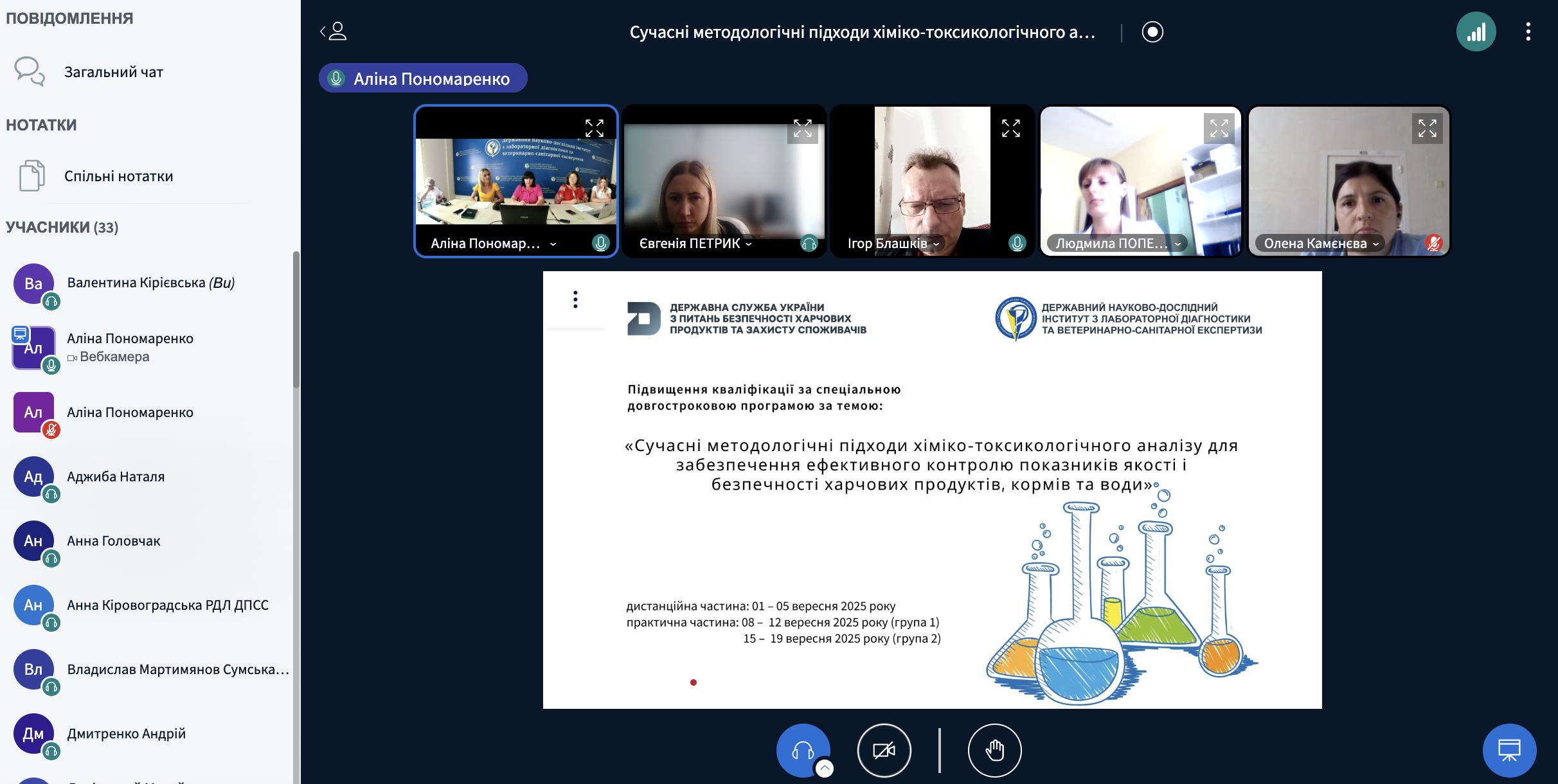
Task: Open presentation options three-dot menu
Action: point(575,299)
